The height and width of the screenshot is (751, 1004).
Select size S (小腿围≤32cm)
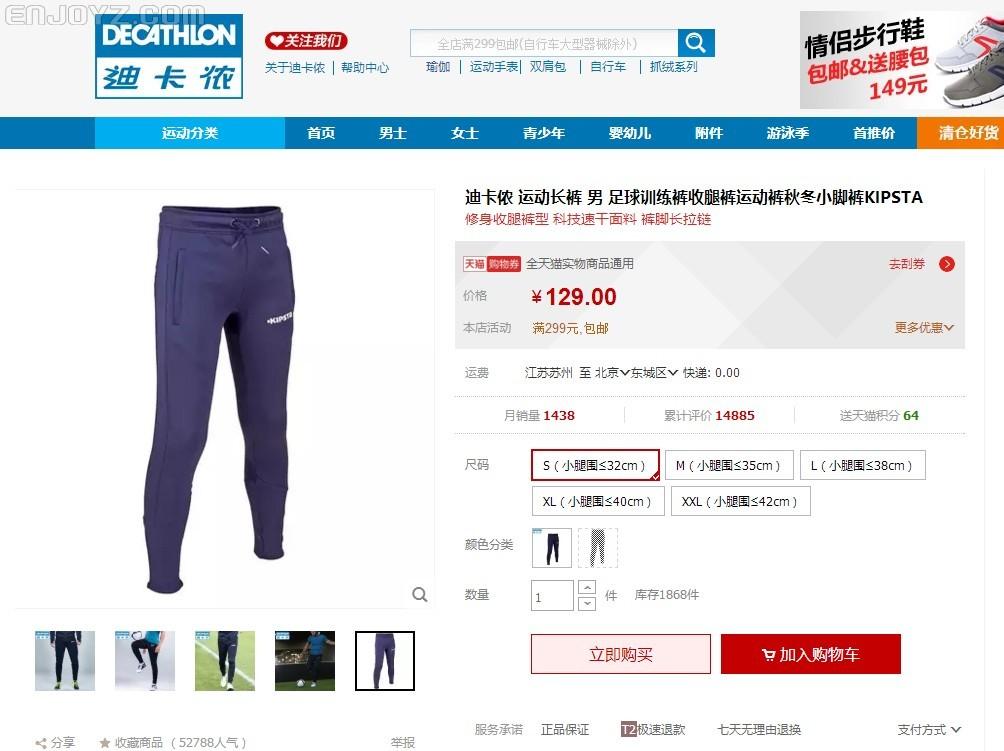coord(595,465)
